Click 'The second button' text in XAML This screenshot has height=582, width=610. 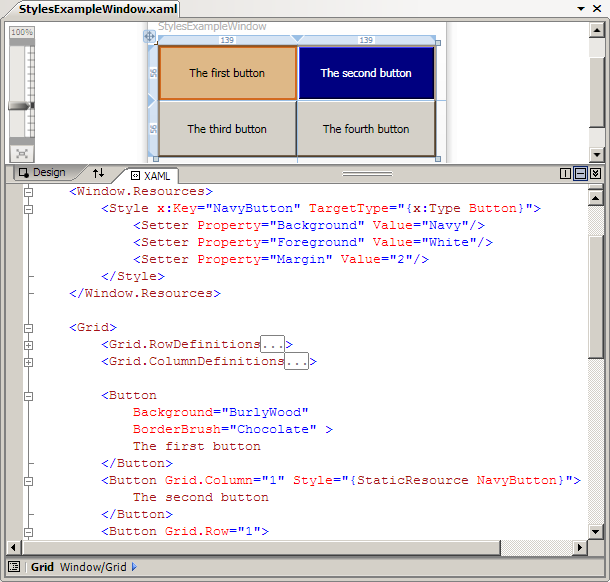[x=201, y=498]
